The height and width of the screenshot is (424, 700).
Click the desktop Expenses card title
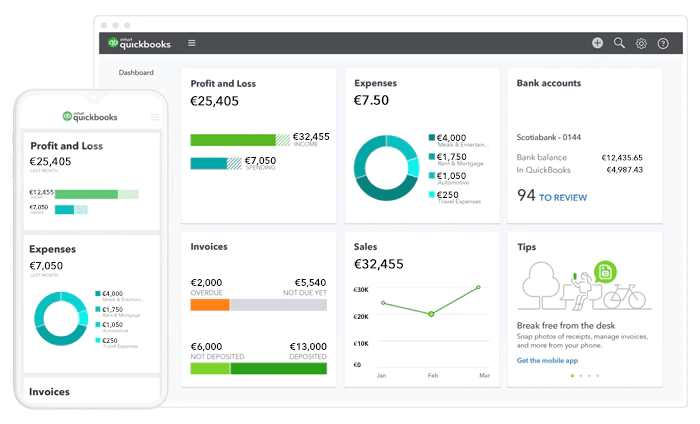tap(375, 83)
